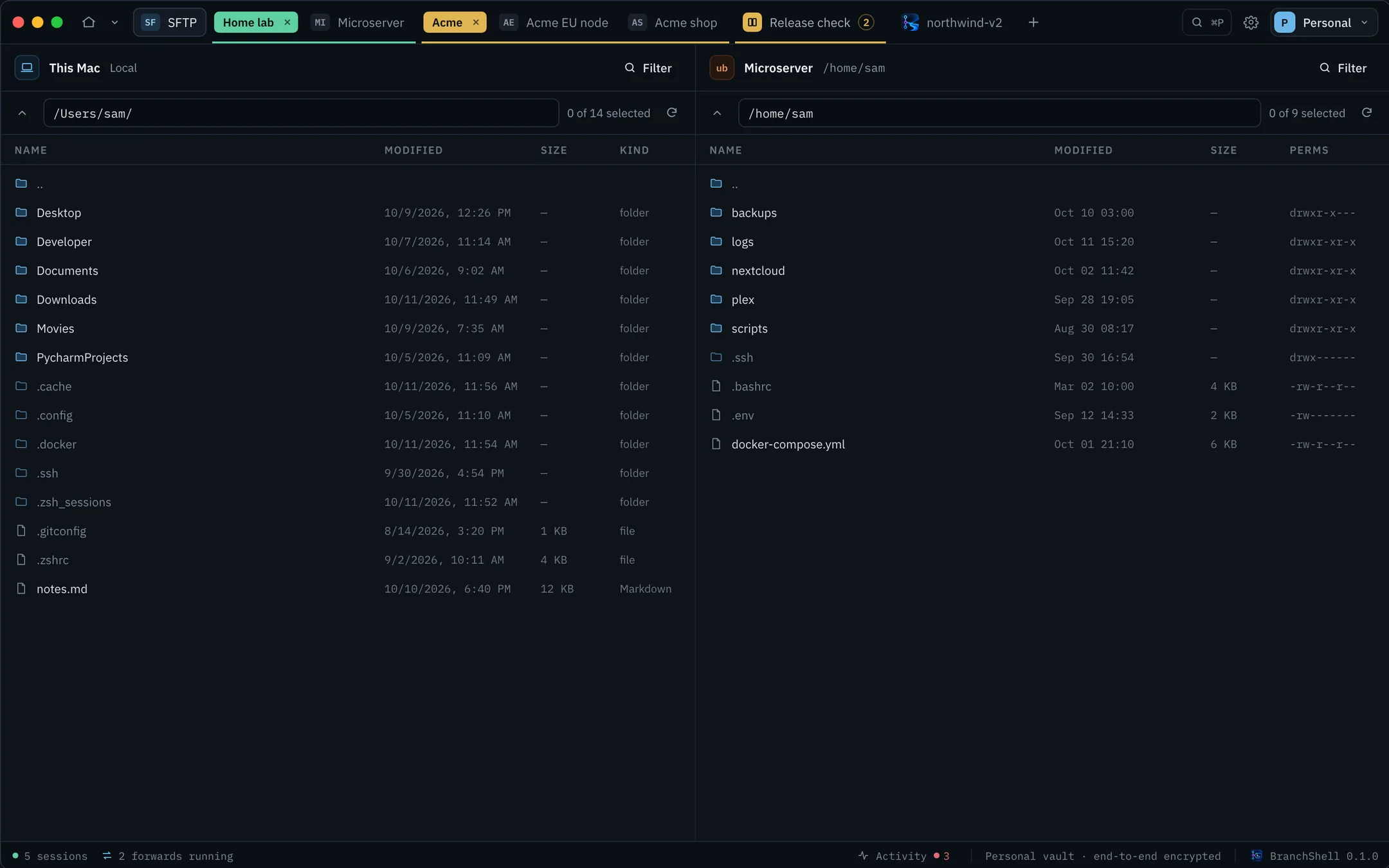
Task: Open the Acme shop tab
Action: pos(673,23)
